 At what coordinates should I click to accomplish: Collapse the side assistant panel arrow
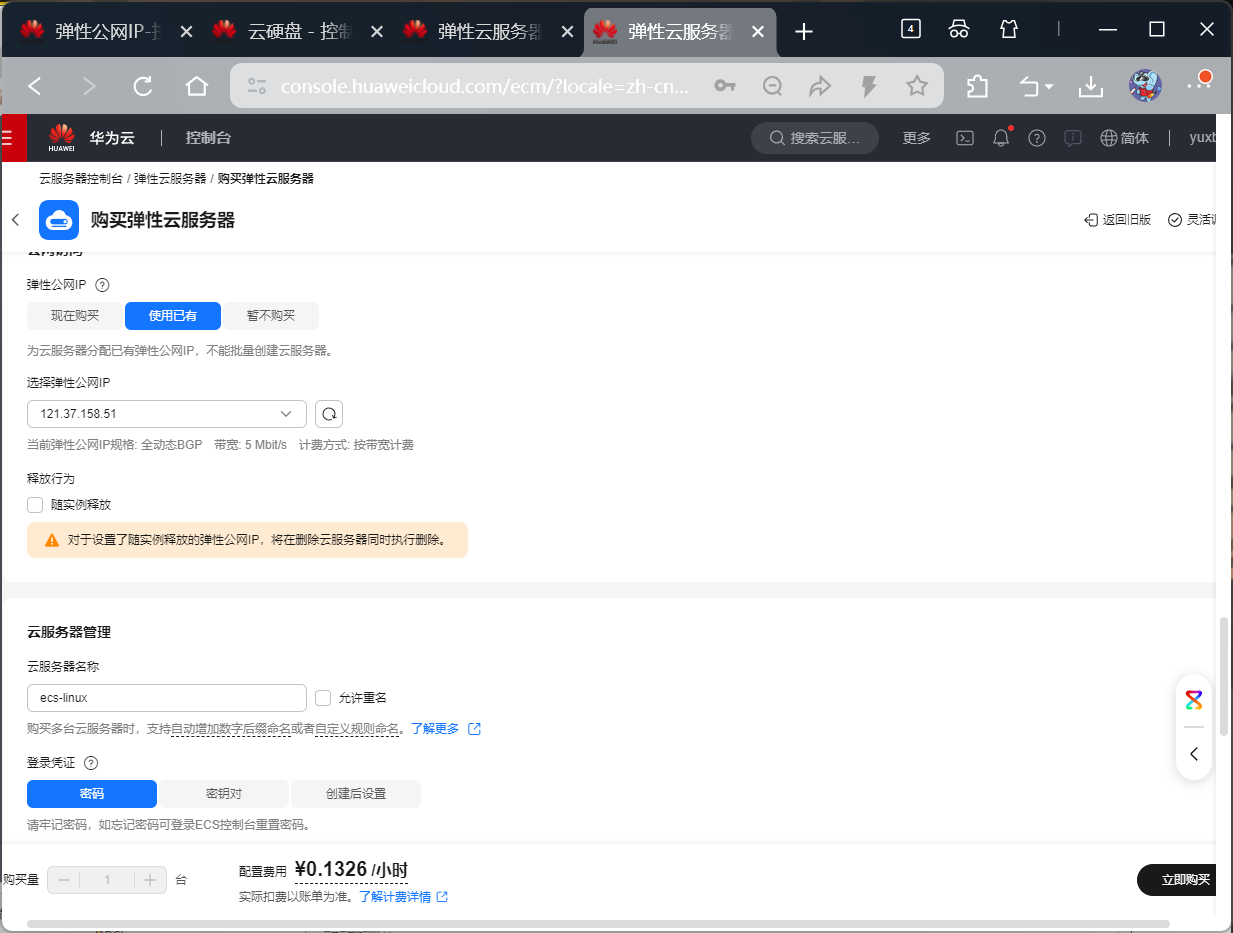tap(1194, 754)
